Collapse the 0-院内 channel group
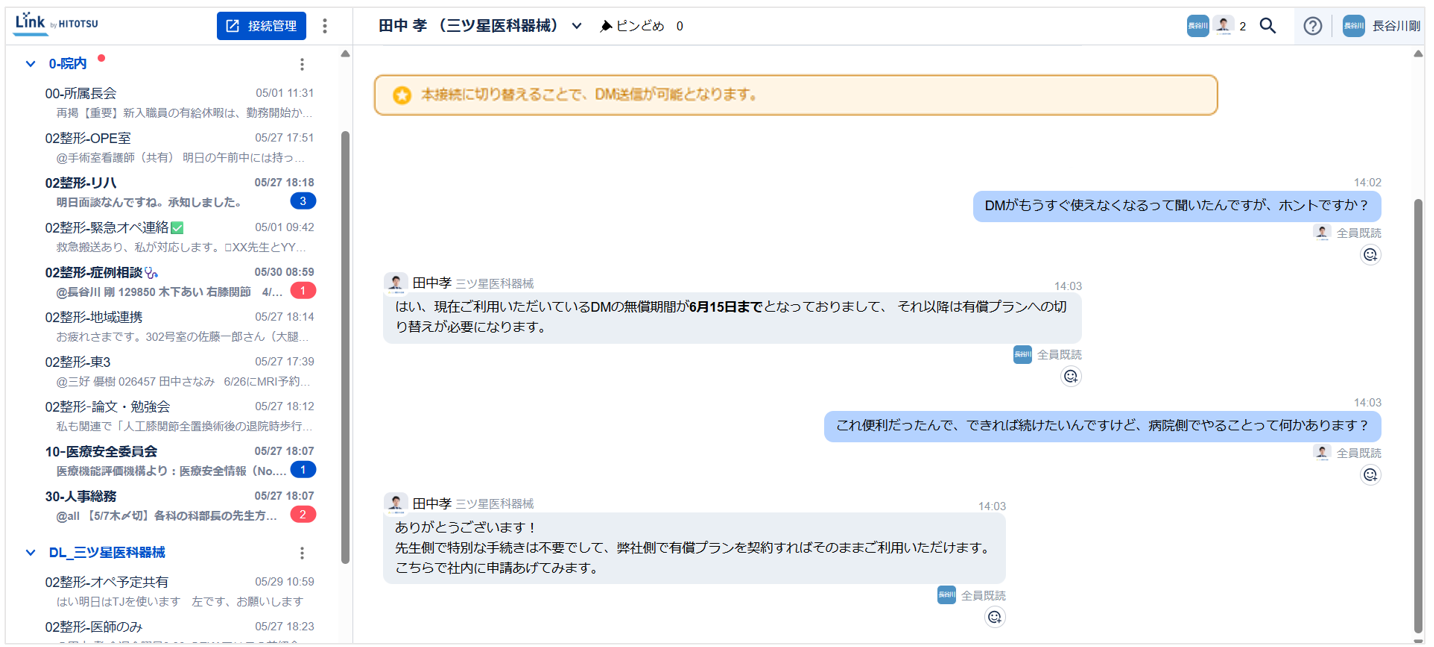The height and width of the screenshot is (647, 1434). pyautogui.click(x=30, y=64)
